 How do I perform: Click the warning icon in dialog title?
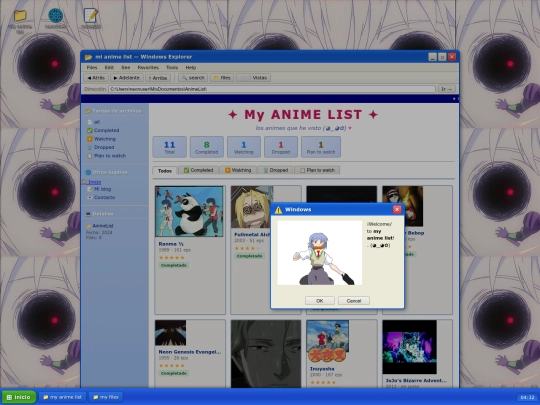click(278, 210)
